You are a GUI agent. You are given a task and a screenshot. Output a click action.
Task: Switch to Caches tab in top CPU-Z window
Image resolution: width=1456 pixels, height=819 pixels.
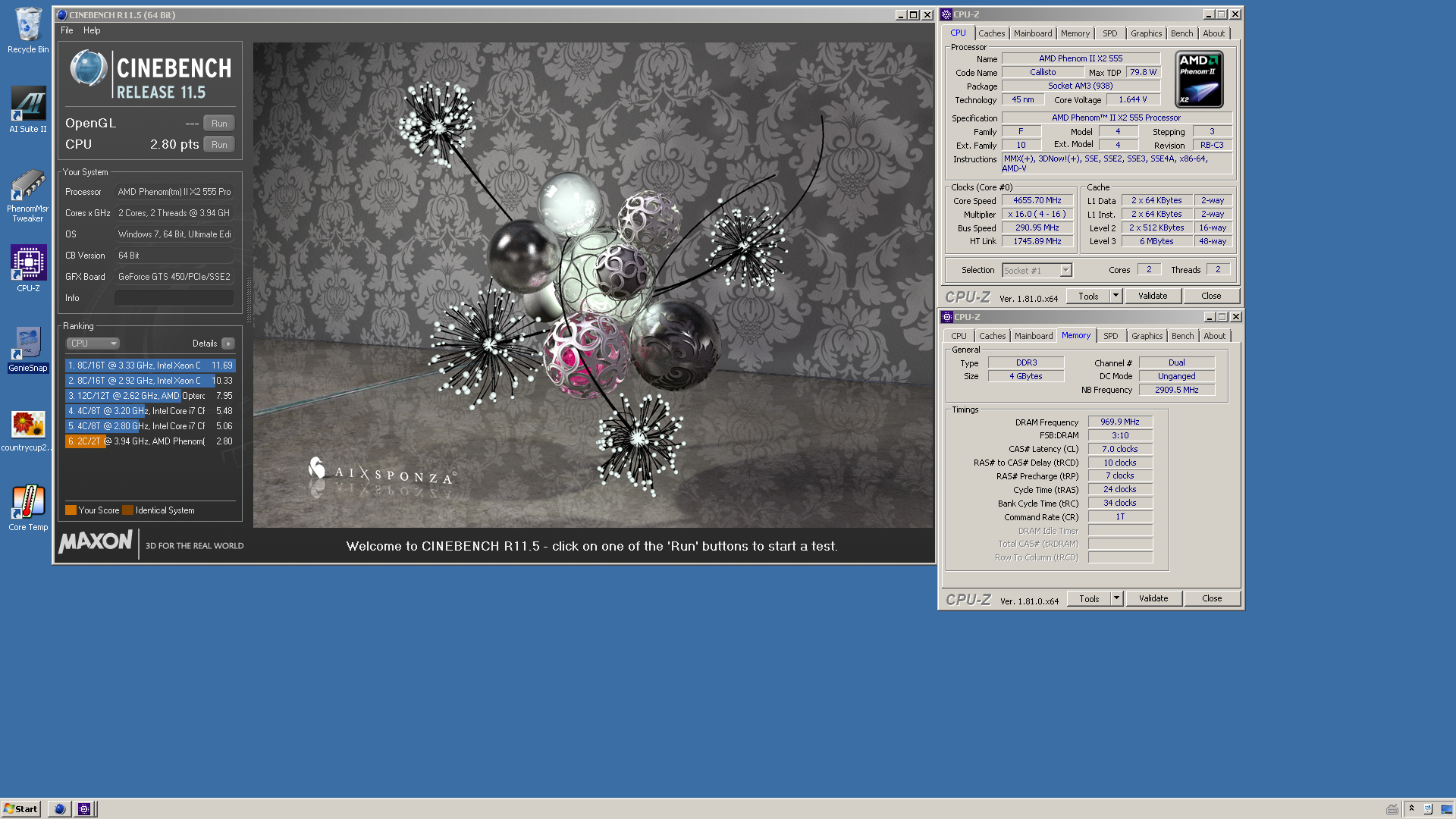991,33
